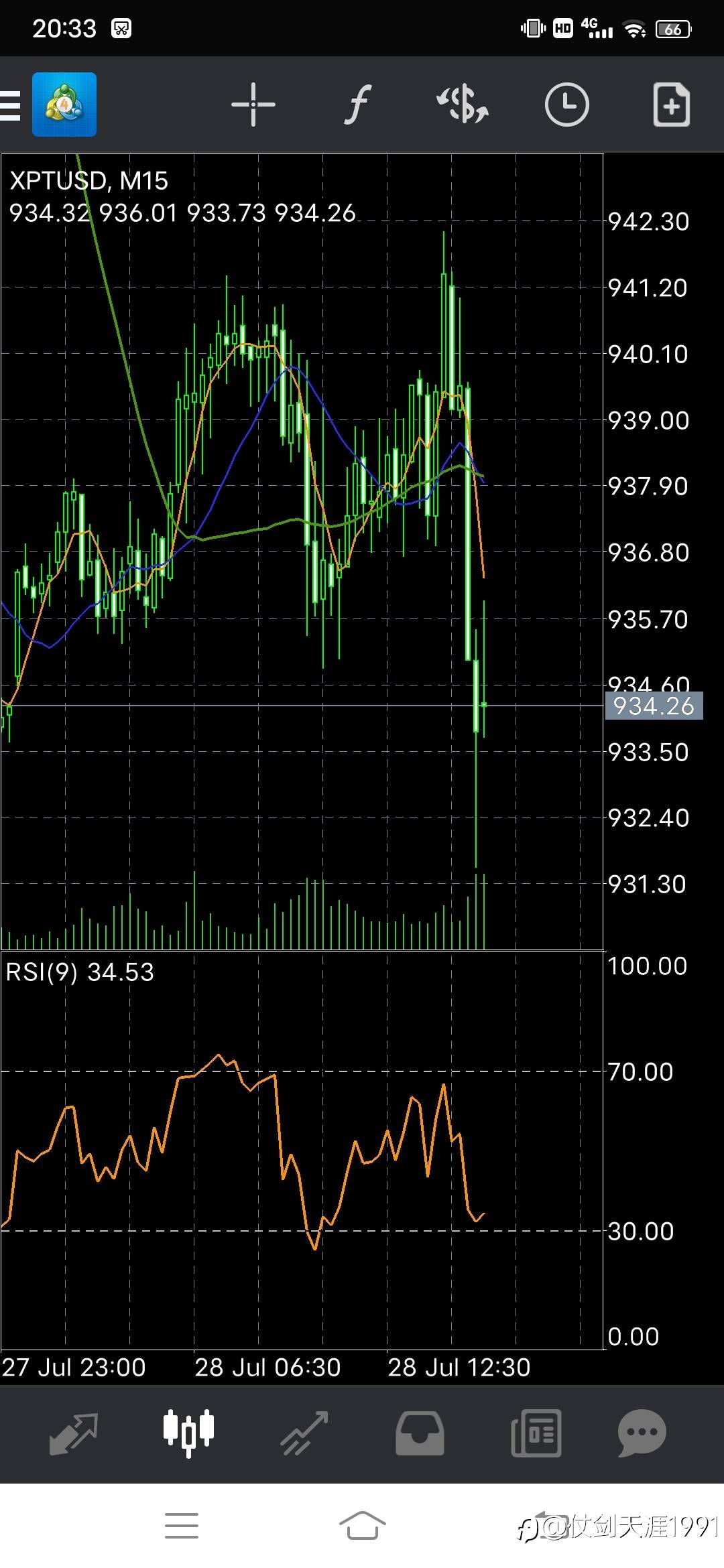The height and width of the screenshot is (1568, 724).
Task: Tap the screenshot notification icon
Action: 121,28
